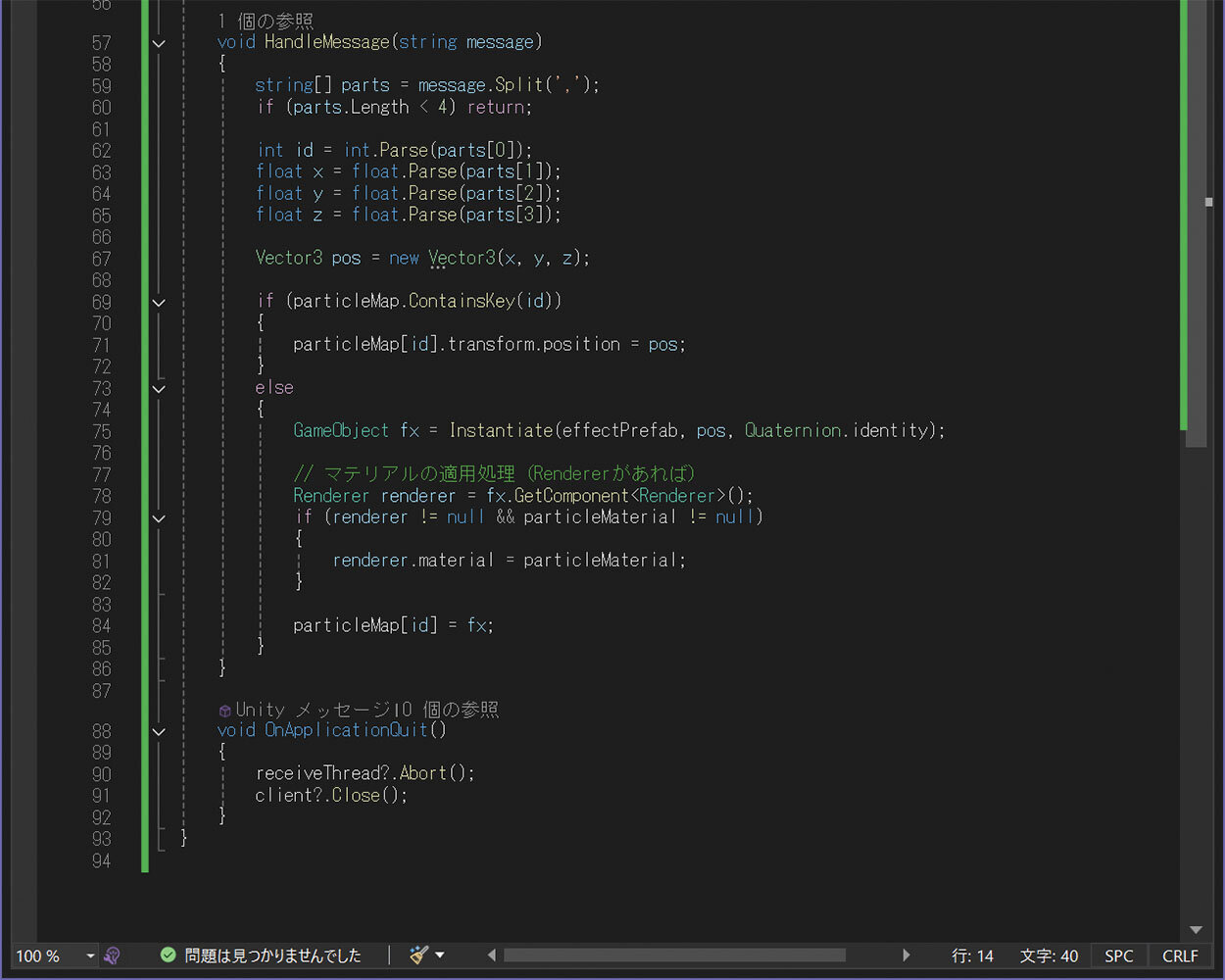Click the Unity message cube icon
This screenshot has width=1225, height=980.
click(224, 710)
